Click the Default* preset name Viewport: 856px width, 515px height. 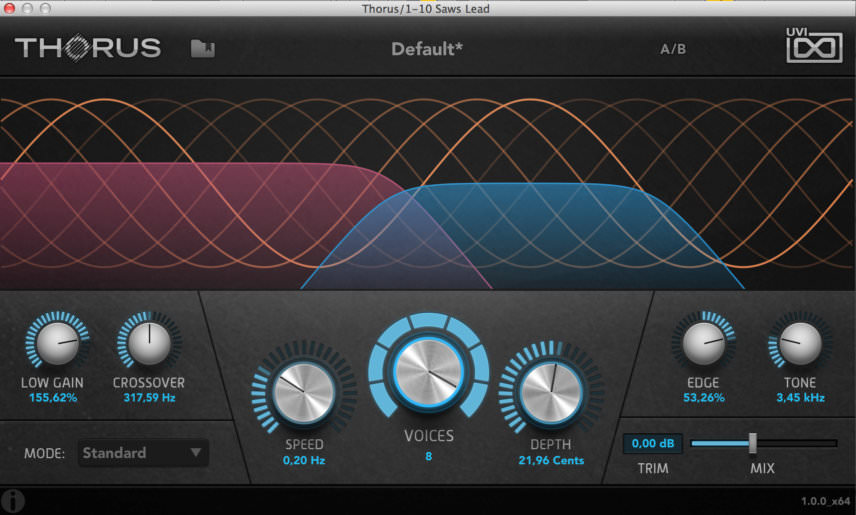pyautogui.click(x=427, y=49)
